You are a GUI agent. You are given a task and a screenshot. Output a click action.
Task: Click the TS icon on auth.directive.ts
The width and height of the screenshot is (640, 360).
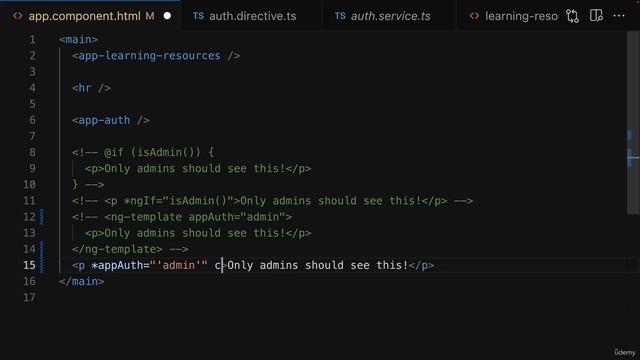coord(198,16)
